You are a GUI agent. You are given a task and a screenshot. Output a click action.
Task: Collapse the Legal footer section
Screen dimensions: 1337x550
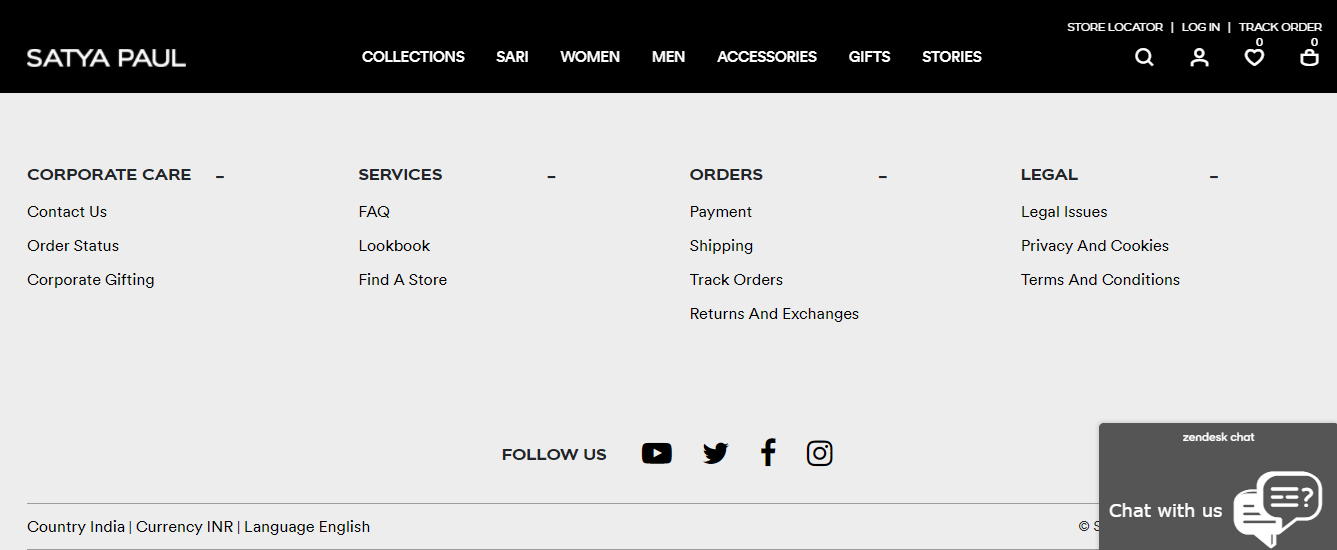coord(1214,178)
